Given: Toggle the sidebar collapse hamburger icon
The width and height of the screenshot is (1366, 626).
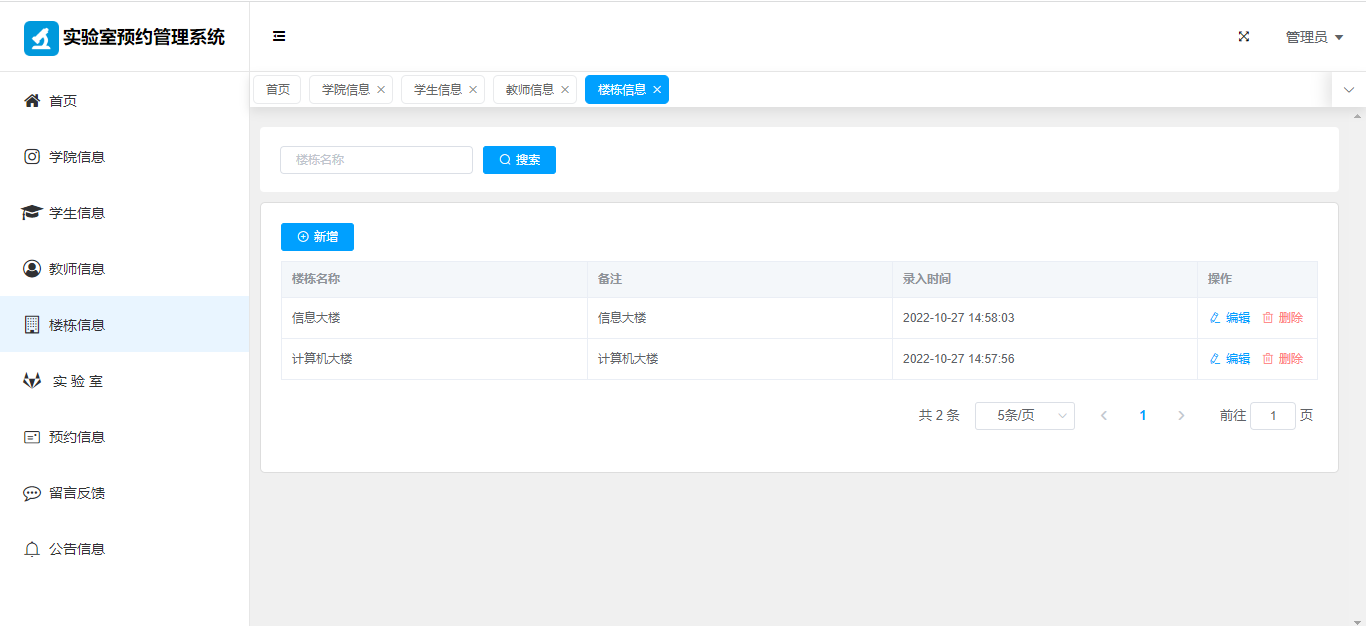Looking at the screenshot, I should [x=279, y=37].
